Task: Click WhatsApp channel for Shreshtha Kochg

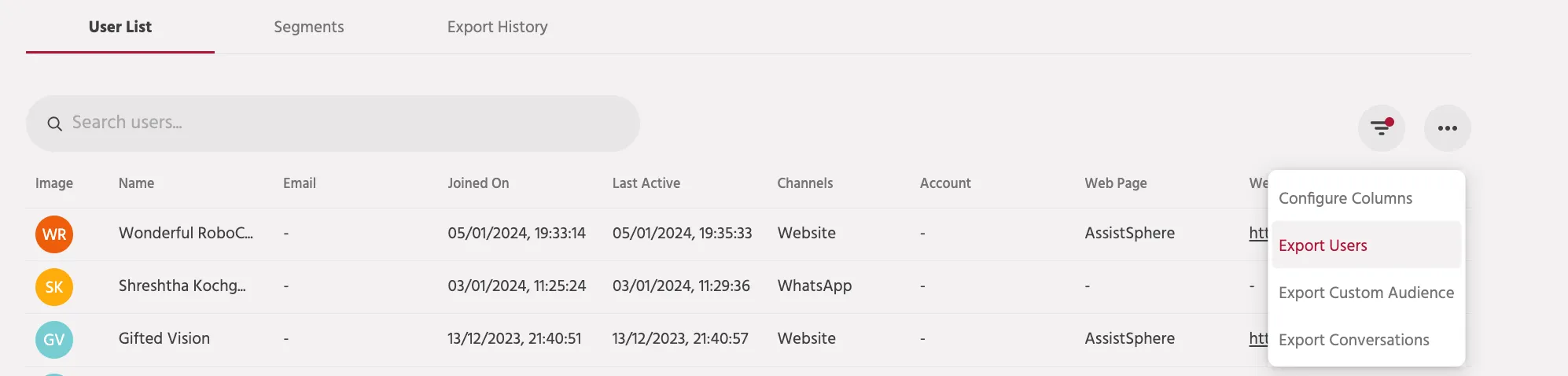Action: point(815,286)
